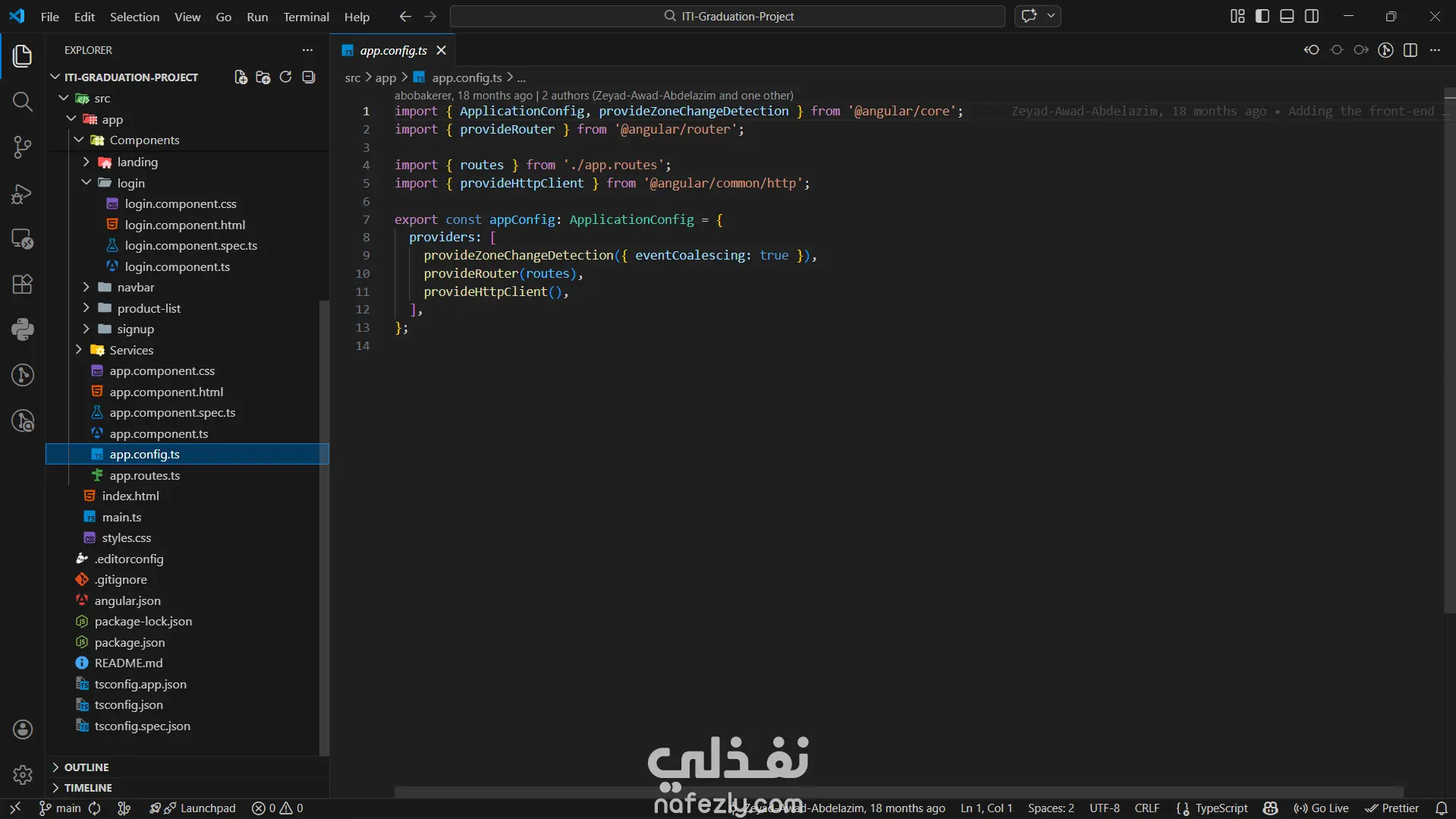
Task: Toggle the secondary side bar
Action: coord(1312,16)
